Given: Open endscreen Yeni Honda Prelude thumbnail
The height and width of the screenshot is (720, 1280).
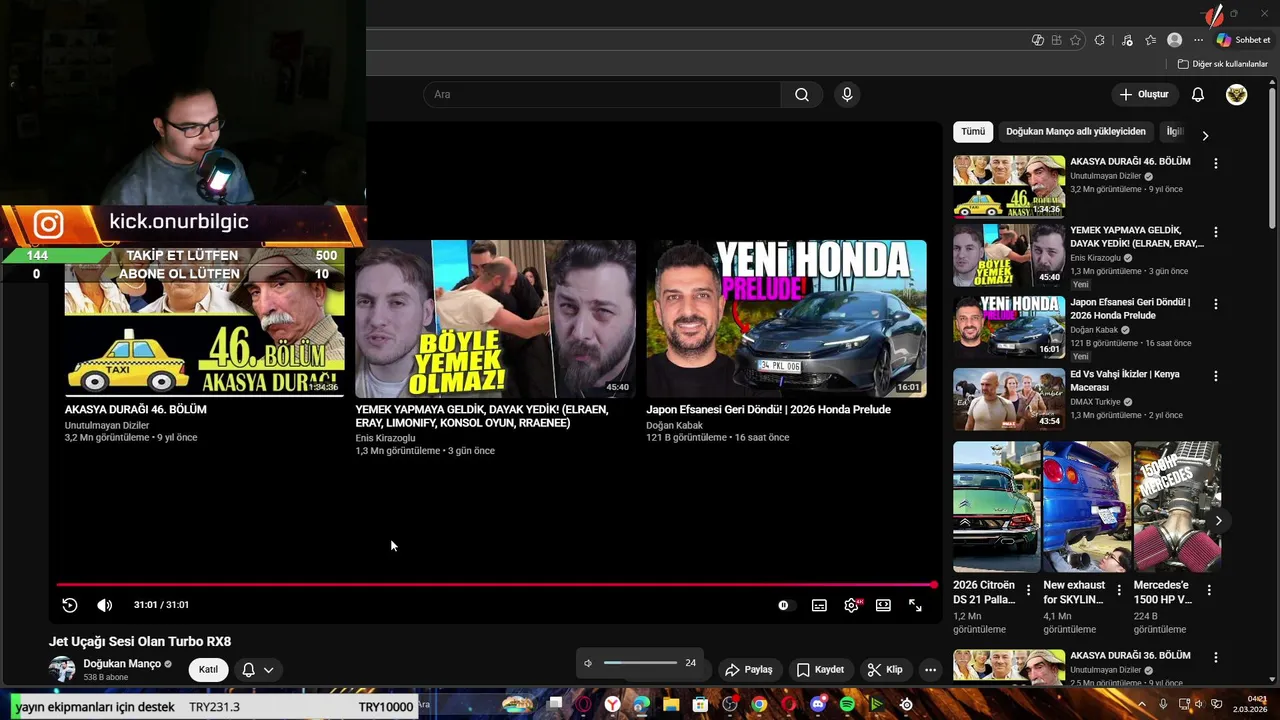Looking at the screenshot, I should (786, 319).
